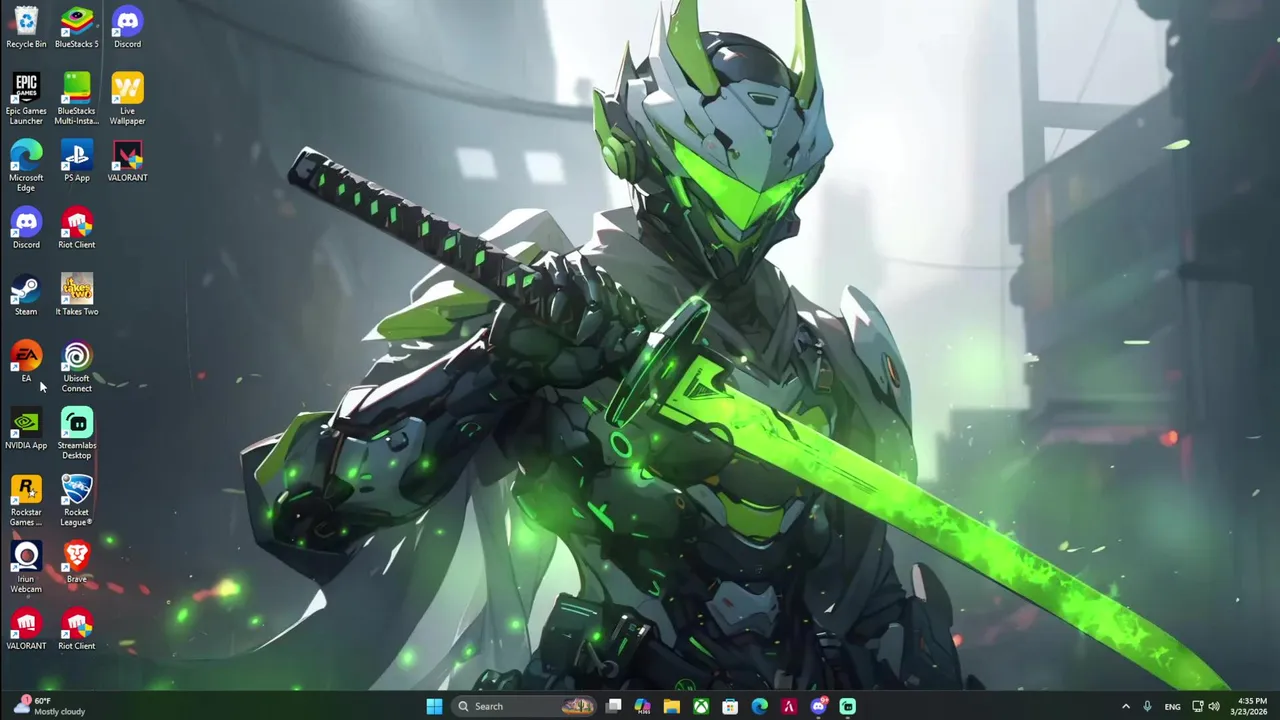Launch BlueStacks 5 from the desktop
Viewport: 1280px width, 720px height.
click(x=77, y=27)
